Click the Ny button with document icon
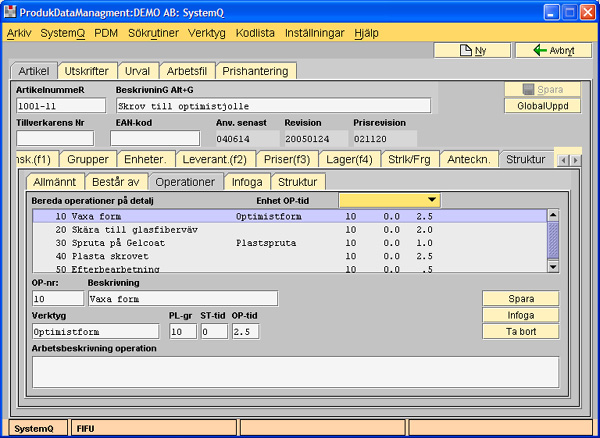 click(472, 50)
